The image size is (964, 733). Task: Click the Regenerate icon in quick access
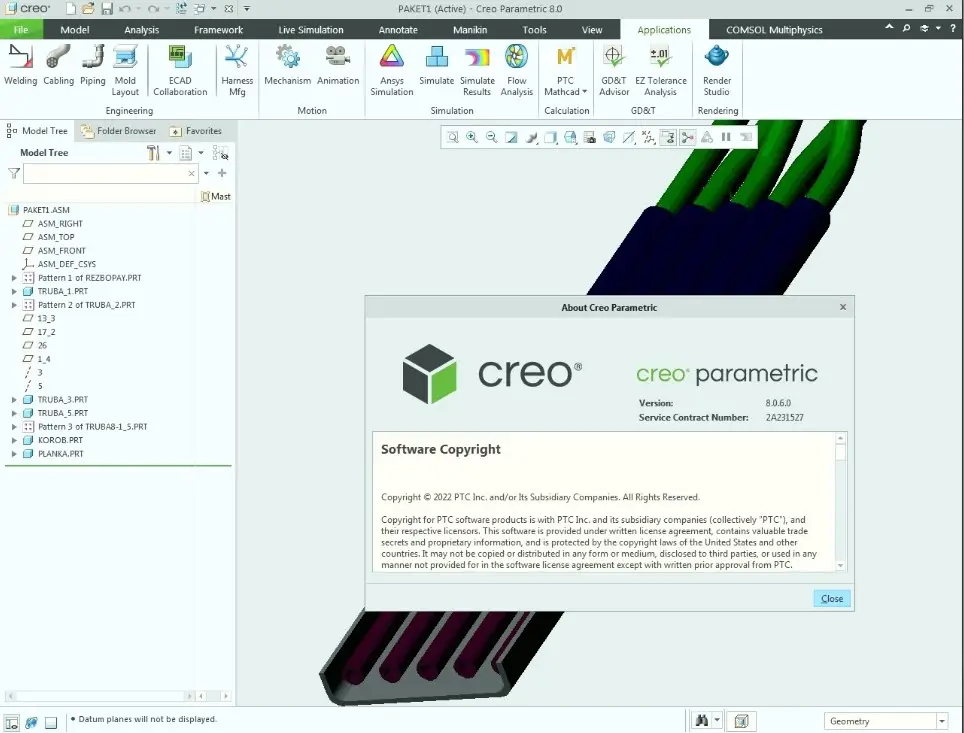(x=181, y=9)
